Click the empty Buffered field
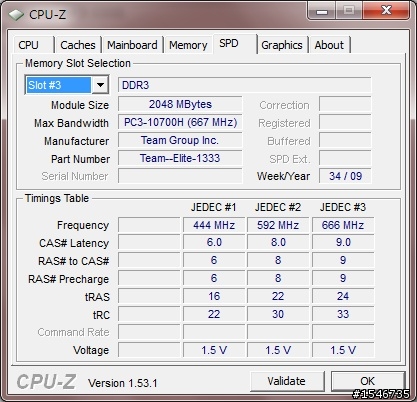Screen dimensions: 417x402 (345, 140)
